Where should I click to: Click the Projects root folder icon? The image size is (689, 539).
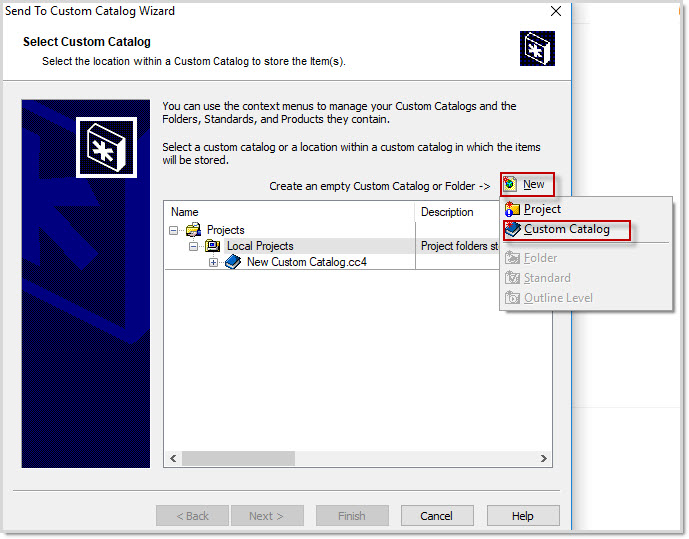tap(193, 230)
